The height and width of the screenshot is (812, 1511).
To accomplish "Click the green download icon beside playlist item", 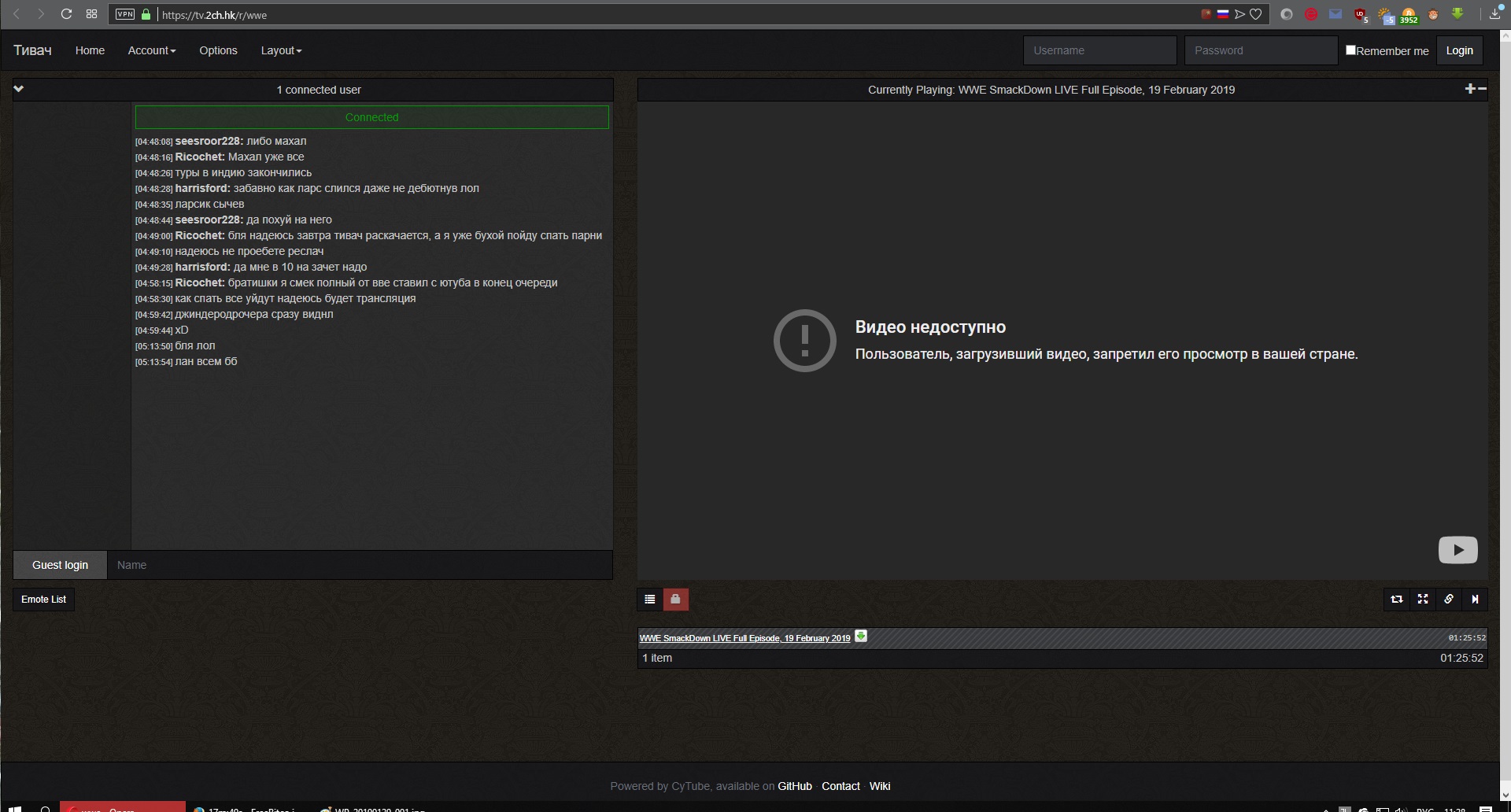I will pos(861,636).
